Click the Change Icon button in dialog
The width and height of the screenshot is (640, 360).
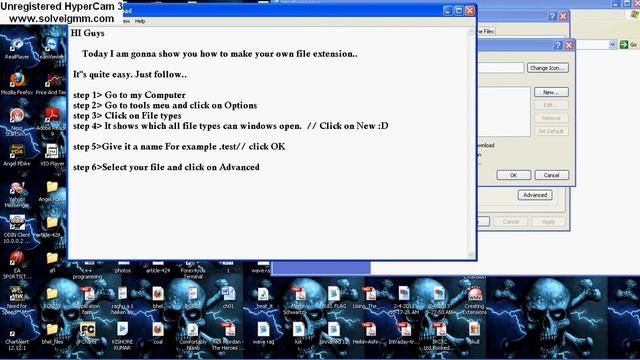547,68
